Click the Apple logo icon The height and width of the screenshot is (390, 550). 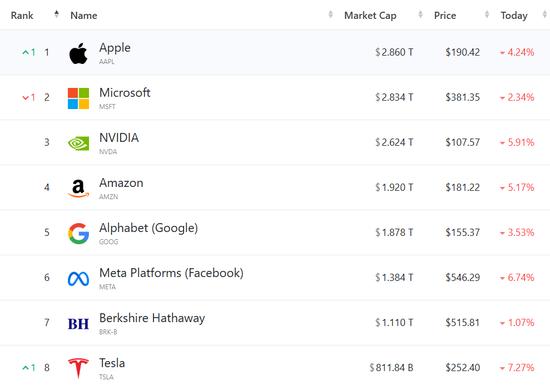(78, 53)
